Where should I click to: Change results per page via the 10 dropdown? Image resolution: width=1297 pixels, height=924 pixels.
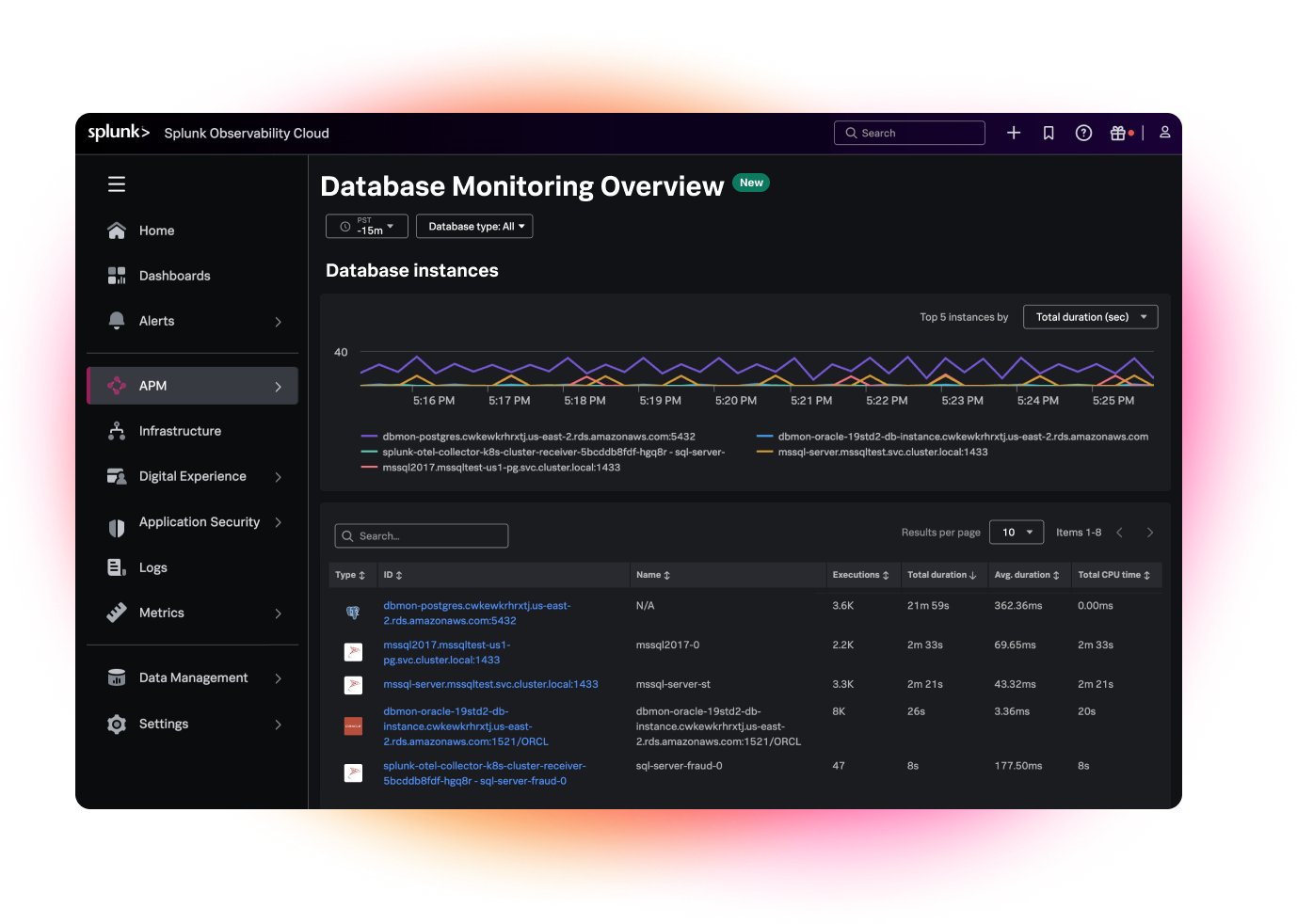pyautogui.click(x=1017, y=532)
